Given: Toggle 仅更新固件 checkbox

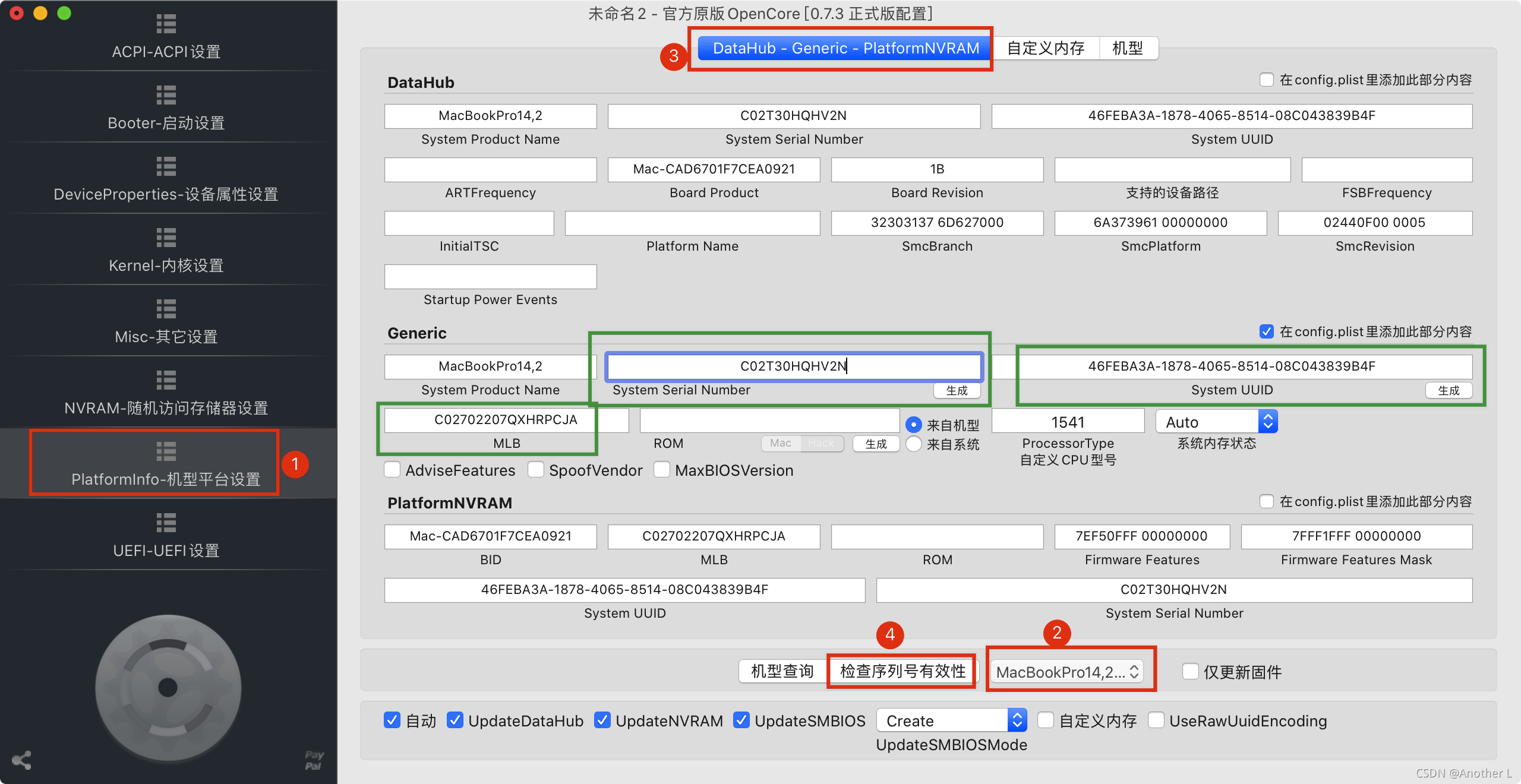Looking at the screenshot, I should [1191, 672].
